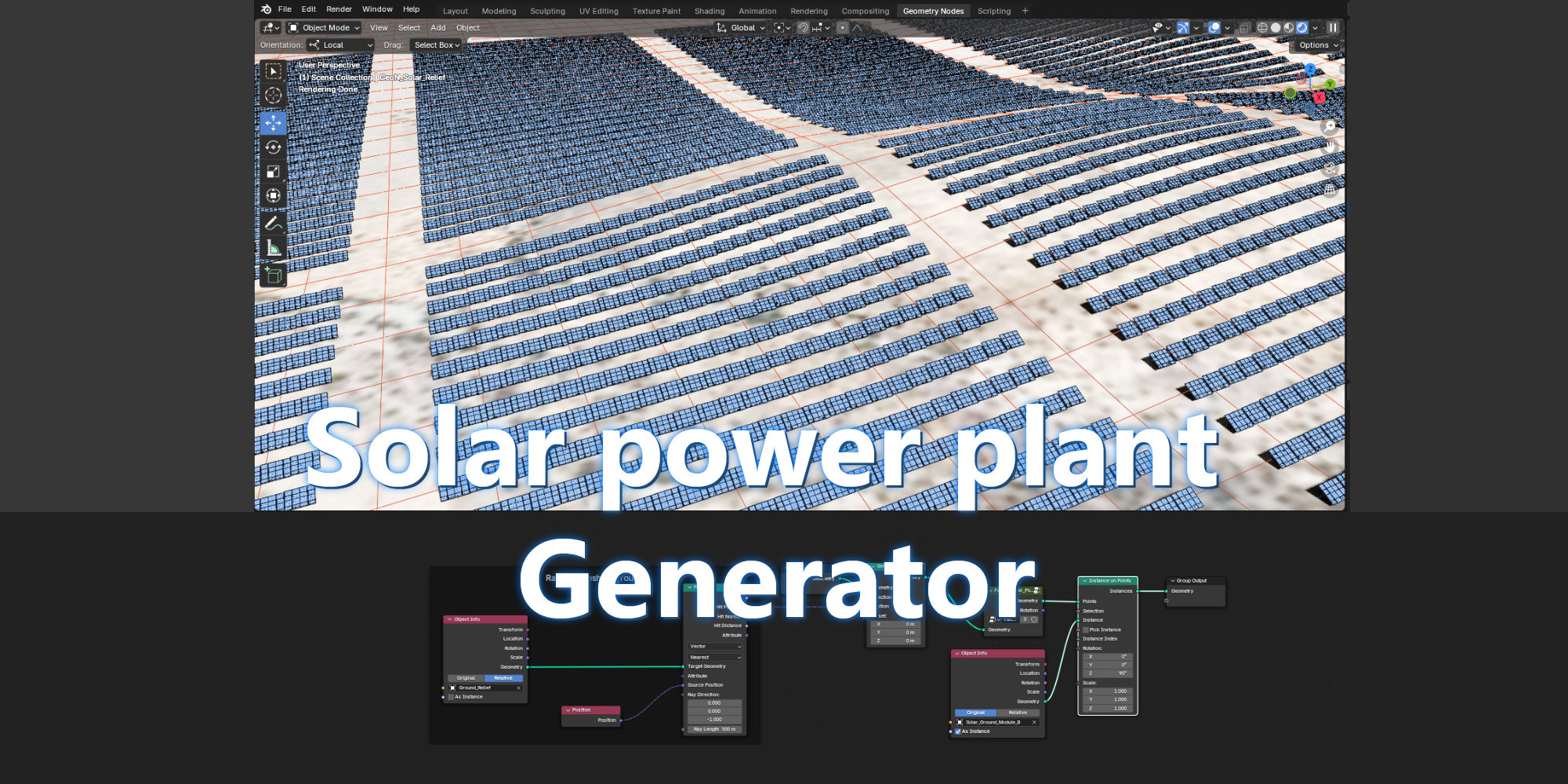Activate the 3D Cursor tool
This screenshot has height=784, width=1568.
[x=273, y=96]
